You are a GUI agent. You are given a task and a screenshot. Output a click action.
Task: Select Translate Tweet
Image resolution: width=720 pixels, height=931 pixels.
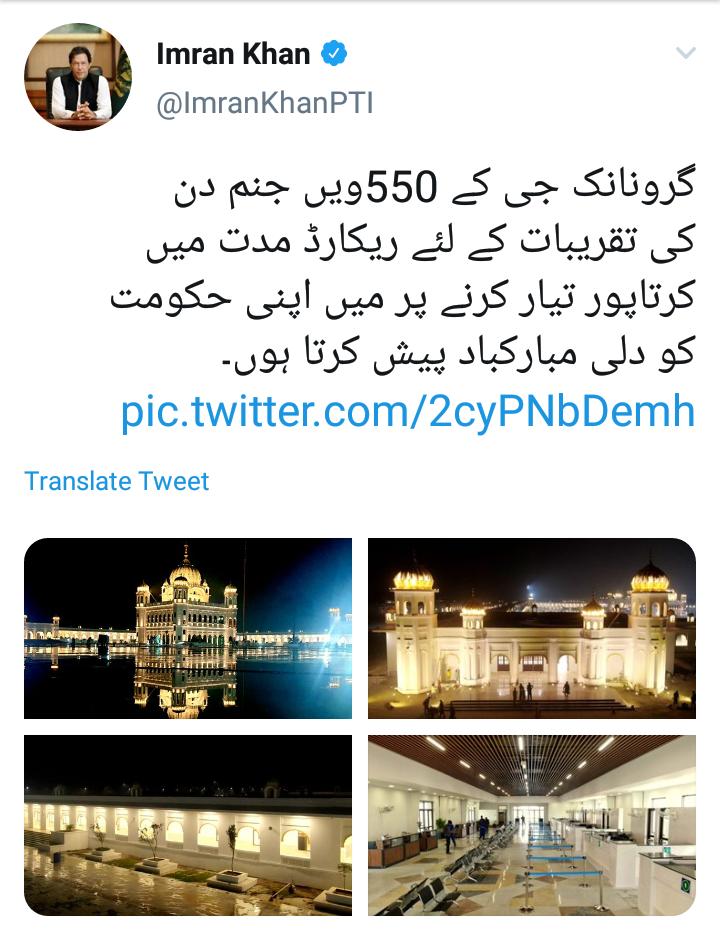coord(116,481)
